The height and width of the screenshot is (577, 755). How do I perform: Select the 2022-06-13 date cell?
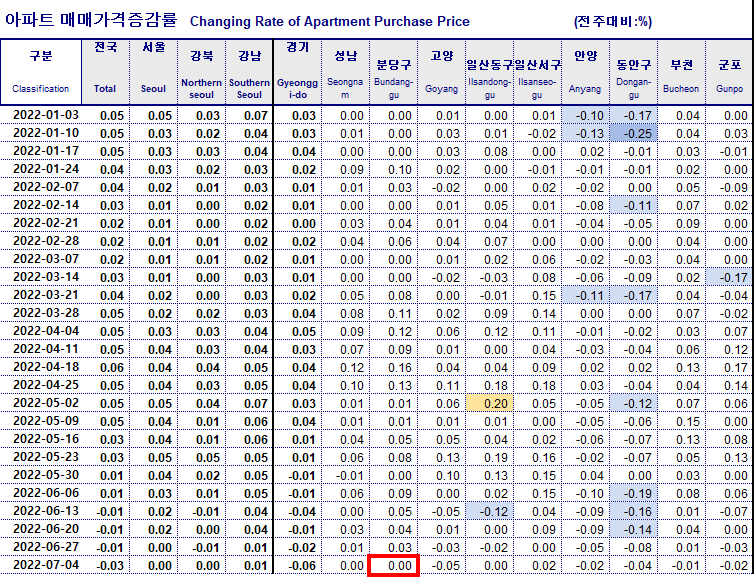click(x=46, y=511)
